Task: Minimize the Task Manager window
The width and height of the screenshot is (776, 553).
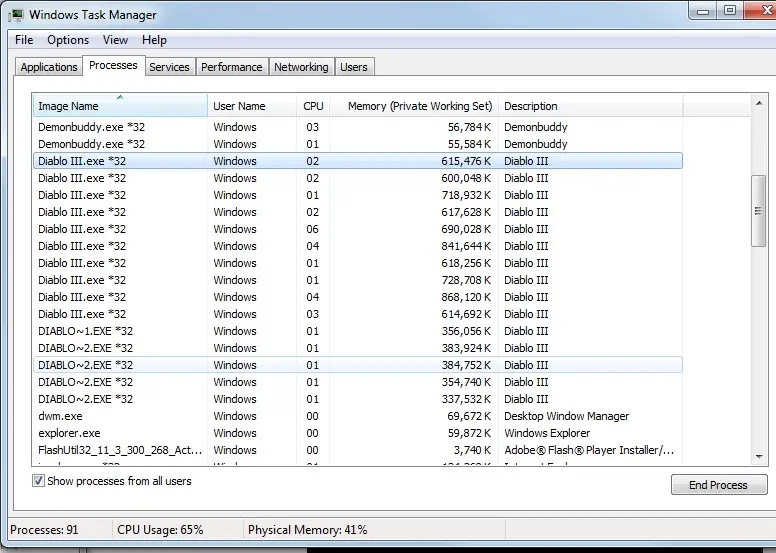Action: [x=703, y=11]
